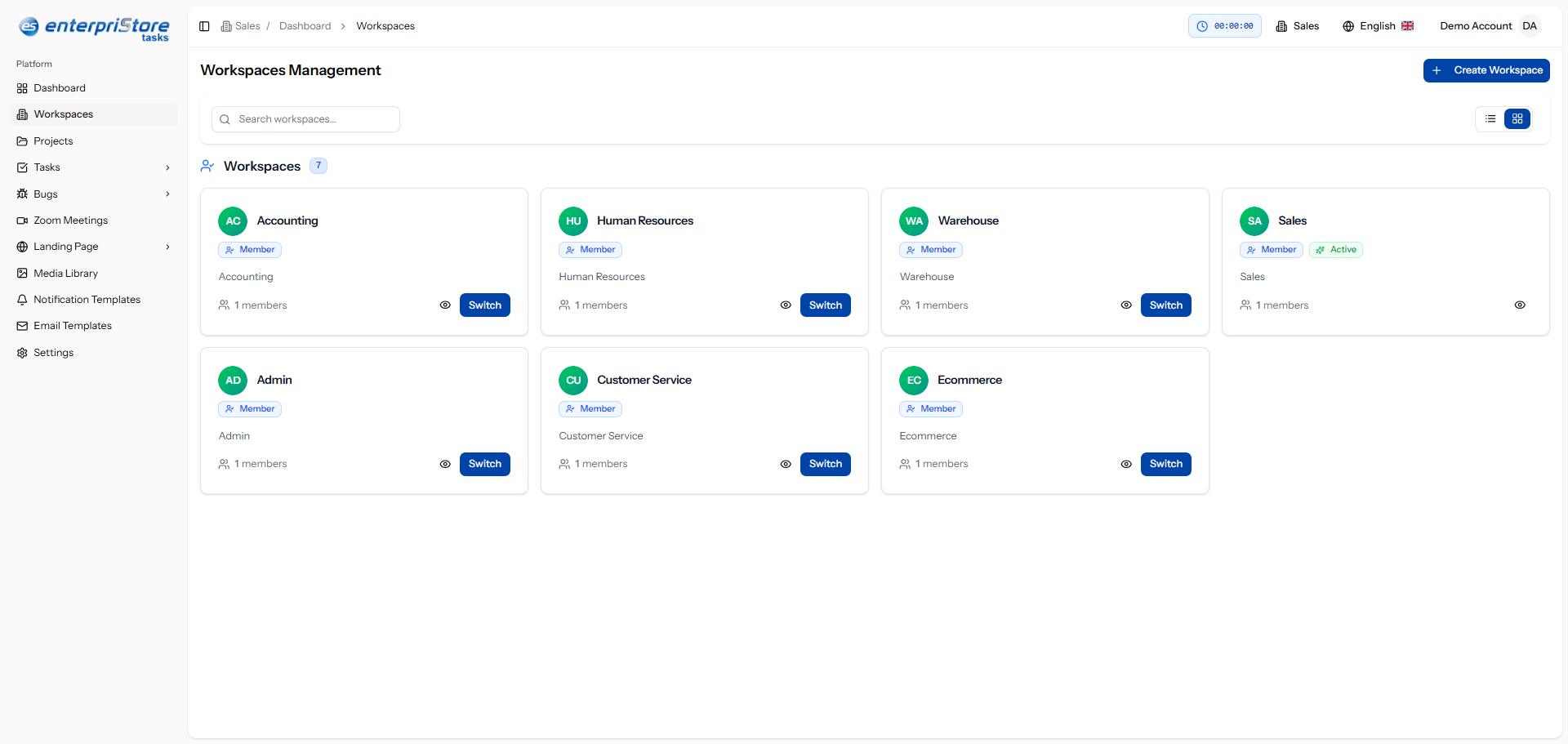This screenshot has width=1568, height=744.
Task: Go to Notification Templates page
Action: [x=87, y=300]
